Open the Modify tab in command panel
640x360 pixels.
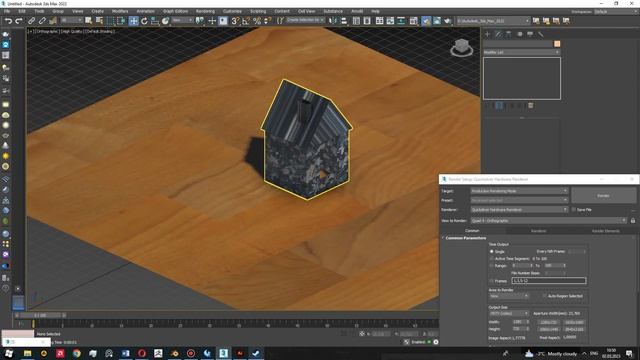pos(498,34)
